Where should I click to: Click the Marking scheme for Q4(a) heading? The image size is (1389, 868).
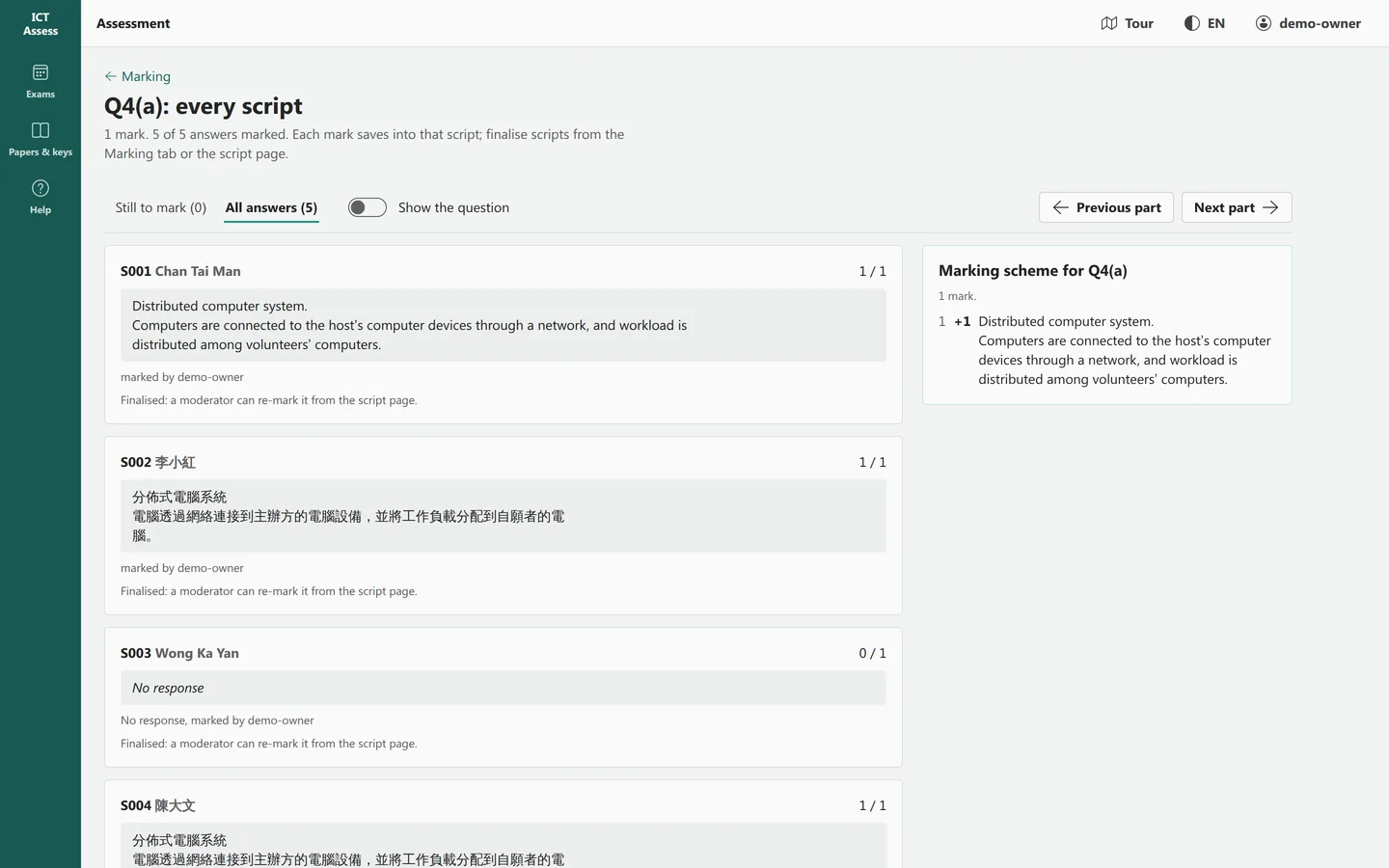coord(1032,271)
